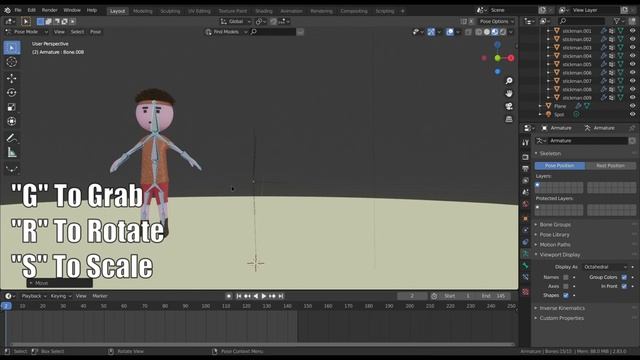
Task: Open Object Data armature properties tab
Action: coord(525,253)
